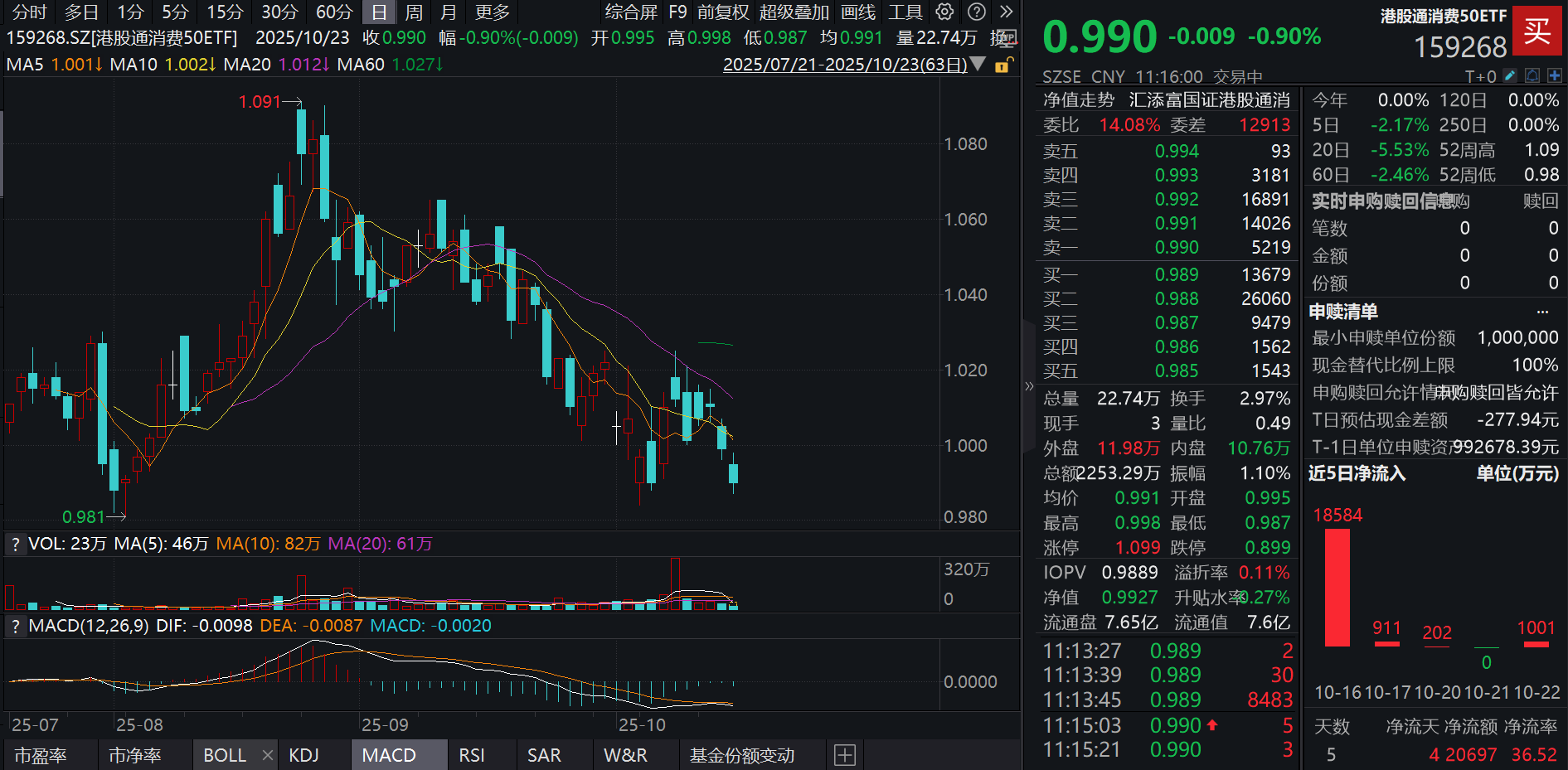Viewport: 1568px width, 770px height.
Task: Select the 周 weekly period tab
Action: (x=413, y=12)
